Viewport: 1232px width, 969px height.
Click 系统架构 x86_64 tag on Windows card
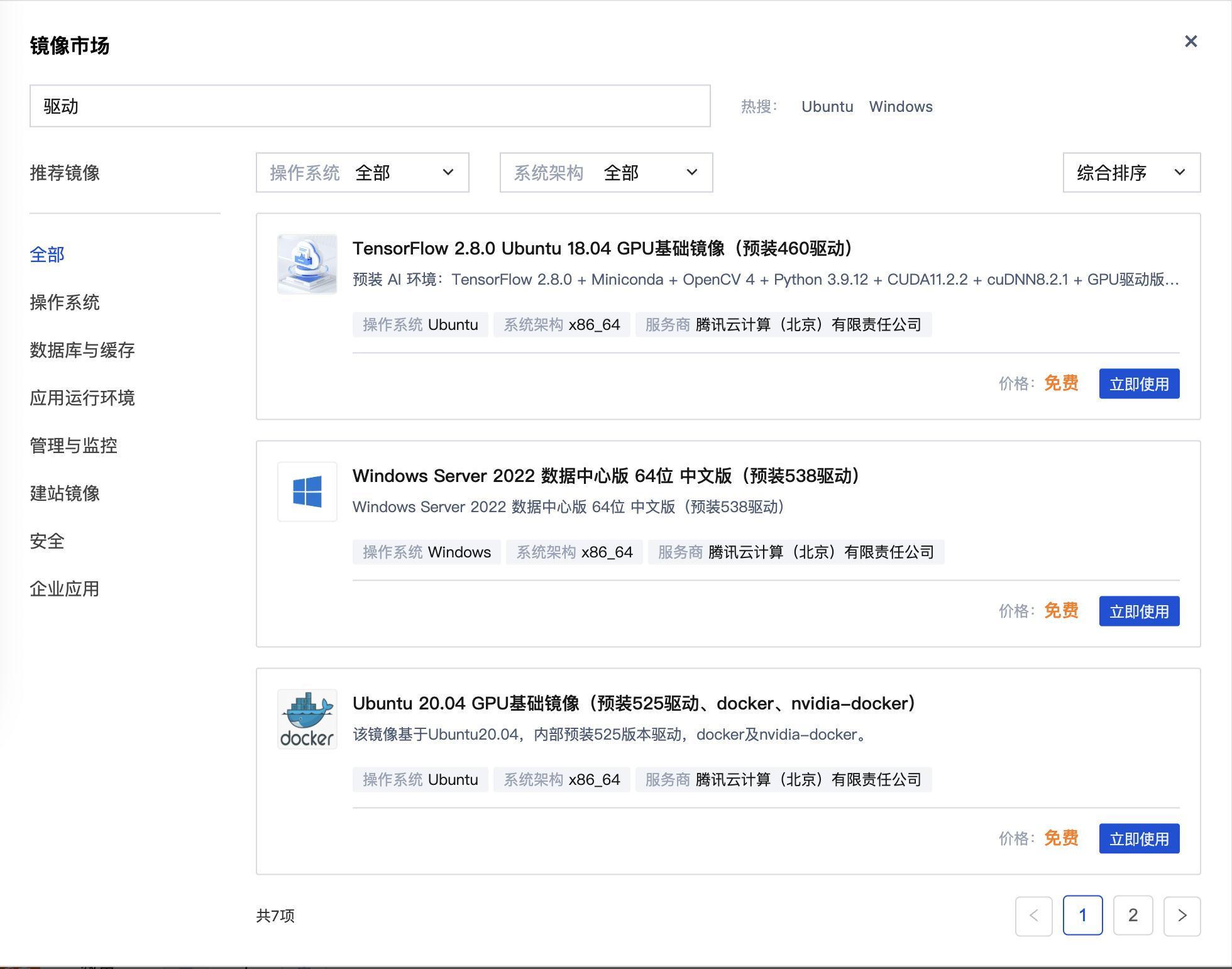(x=574, y=552)
